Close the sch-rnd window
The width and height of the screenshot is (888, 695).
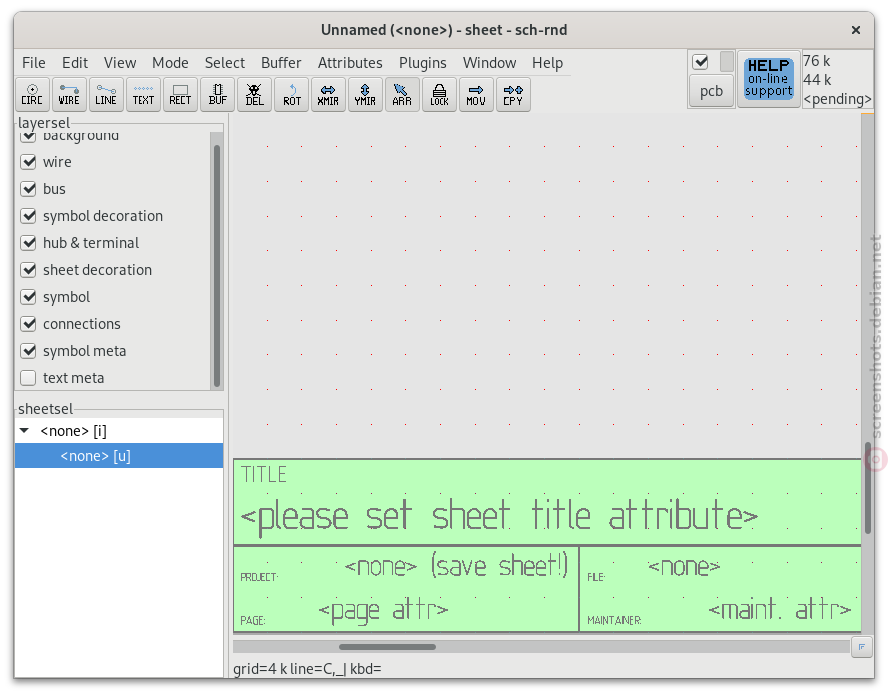click(856, 30)
